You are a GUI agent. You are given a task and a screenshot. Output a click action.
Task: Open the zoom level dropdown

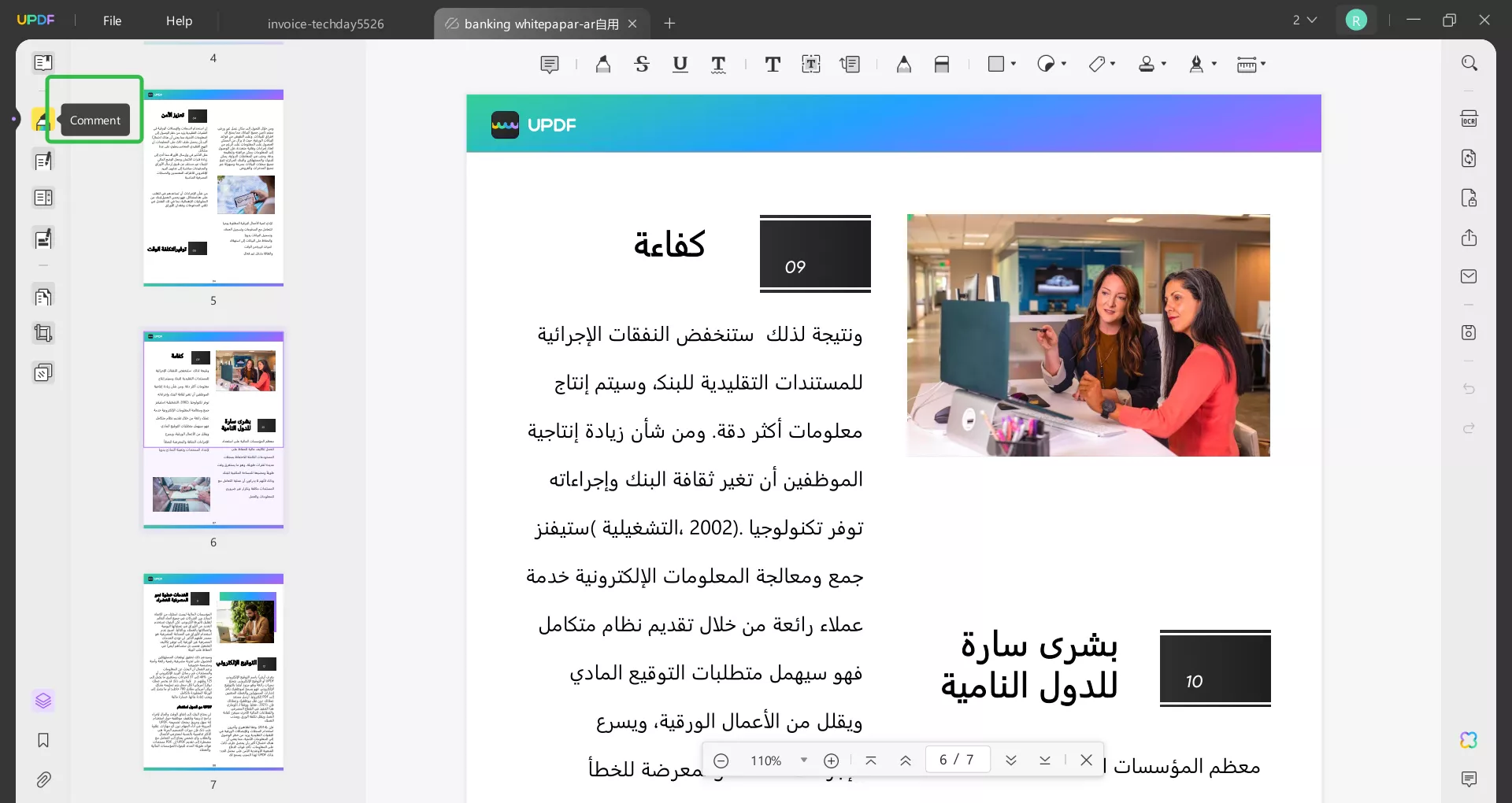[x=802, y=760]
